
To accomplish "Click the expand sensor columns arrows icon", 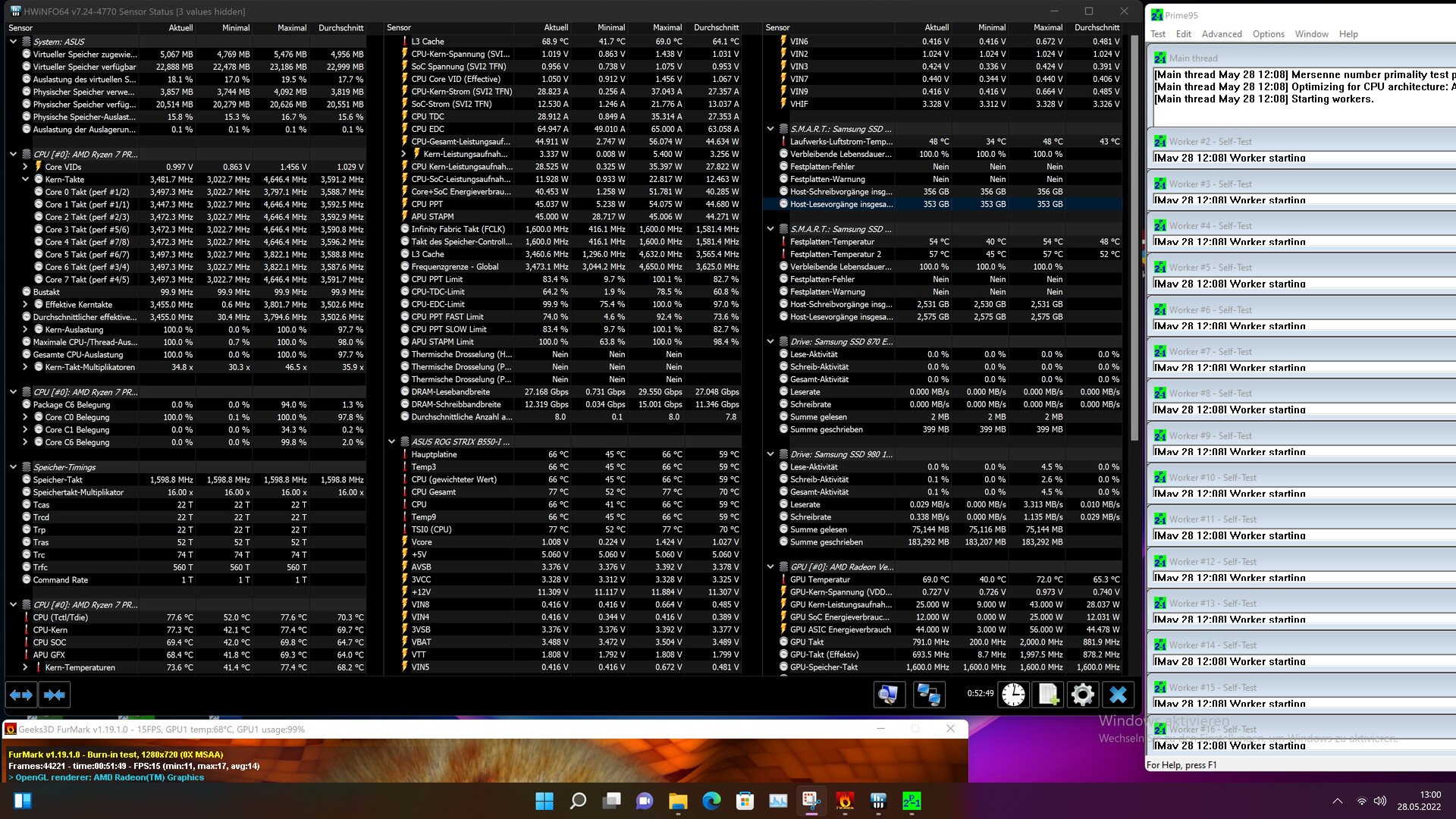I will pyautogui.click(x=21, y=695).
